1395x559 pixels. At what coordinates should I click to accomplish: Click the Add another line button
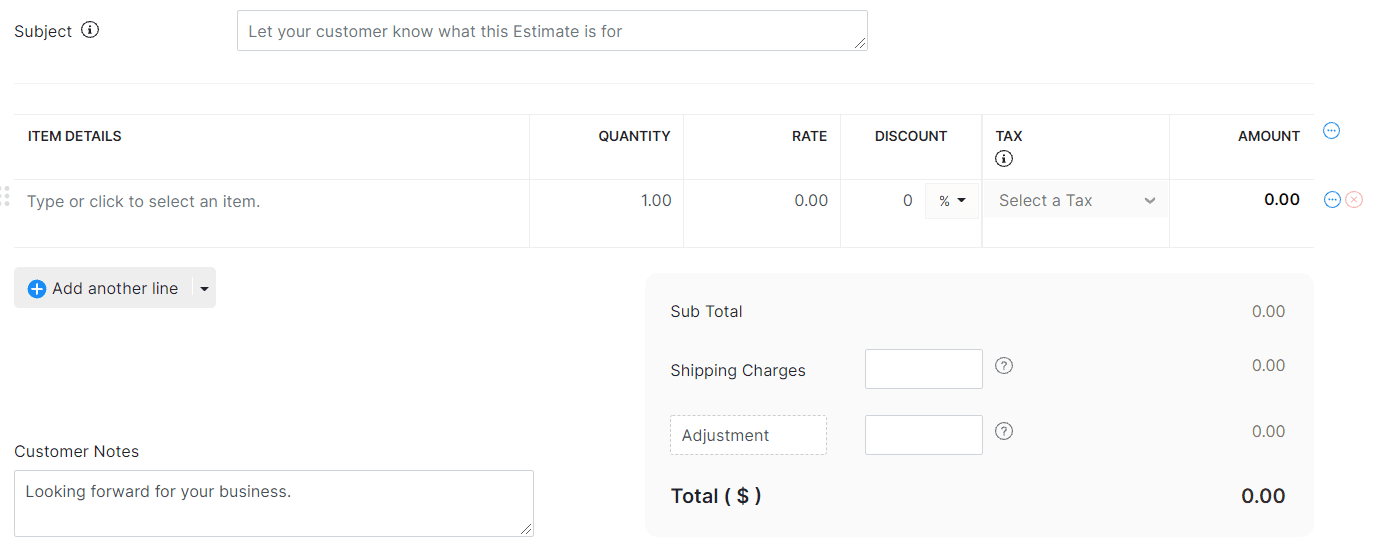[103, 288]
